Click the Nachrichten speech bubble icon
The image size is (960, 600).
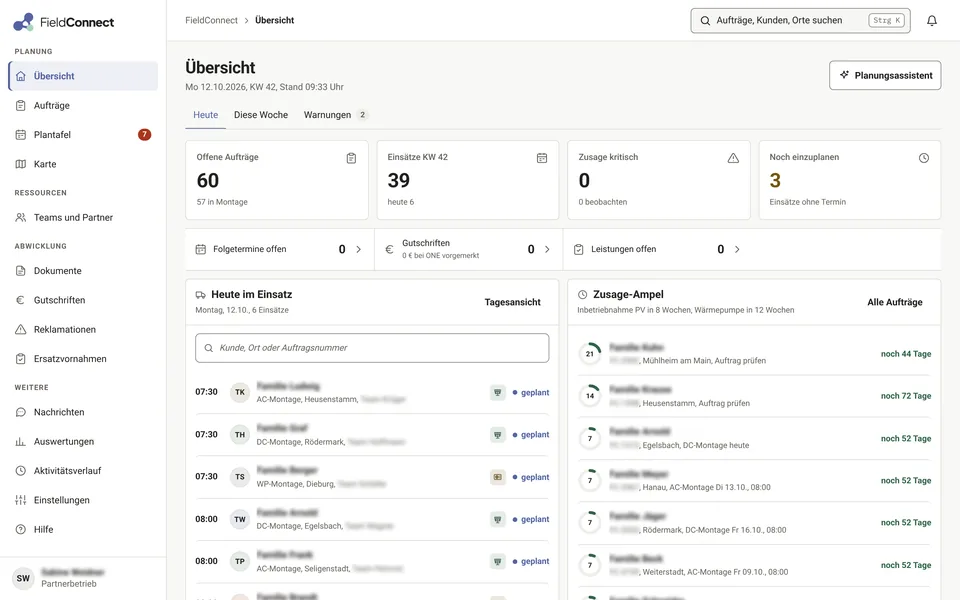(x=21, y=412)
